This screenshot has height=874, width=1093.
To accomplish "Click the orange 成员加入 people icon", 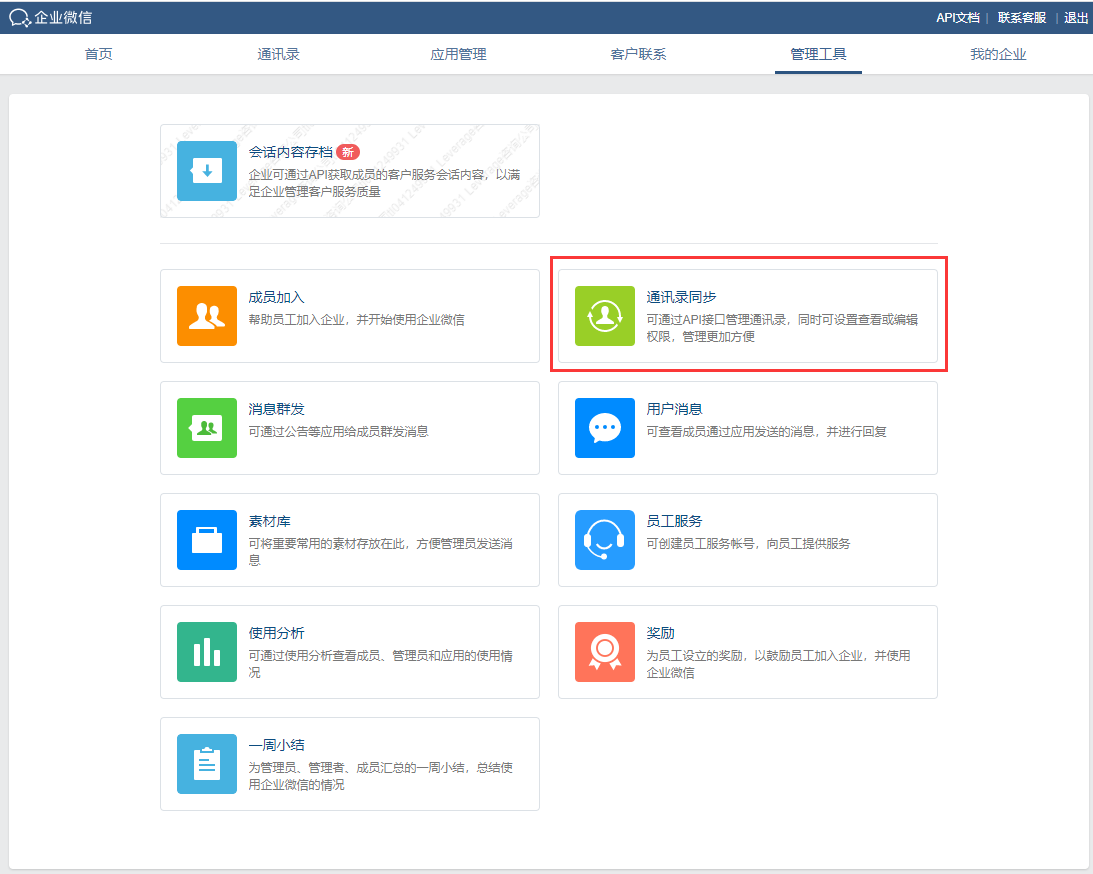I will [x=207, y=316].
